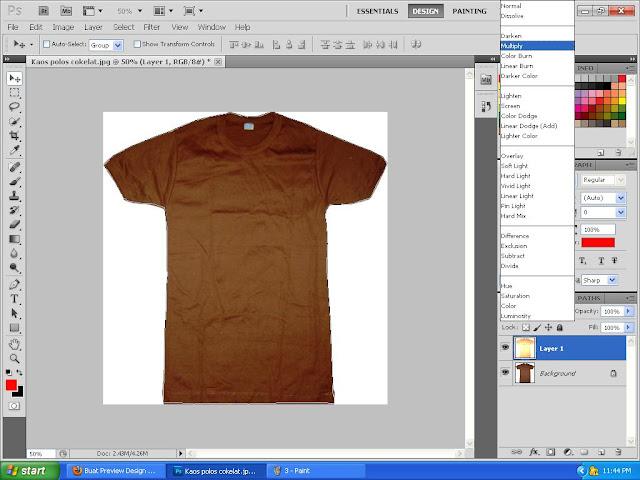Viewport: 640px width, 480px height.
Task: Select the Zoom tool in toolbox
Action: point(15,358)
